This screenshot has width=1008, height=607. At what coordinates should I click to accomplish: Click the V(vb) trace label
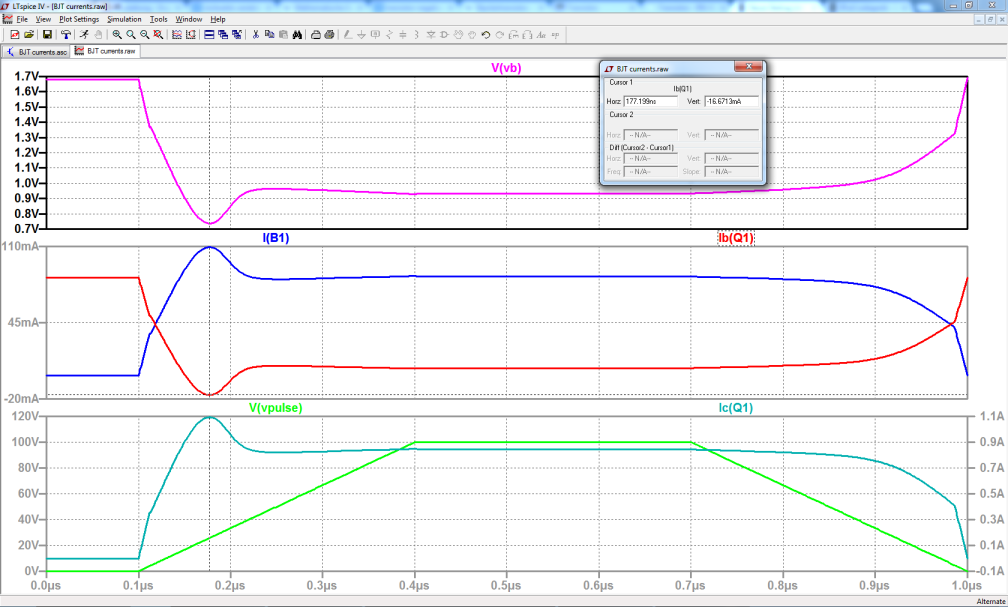[505, 68]
